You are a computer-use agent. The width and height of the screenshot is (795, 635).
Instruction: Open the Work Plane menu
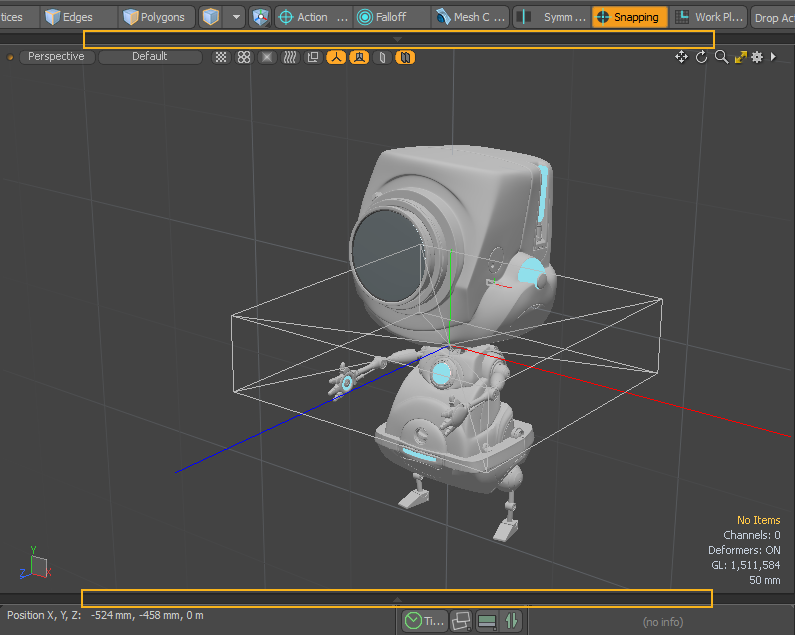[x=708, y=17]
